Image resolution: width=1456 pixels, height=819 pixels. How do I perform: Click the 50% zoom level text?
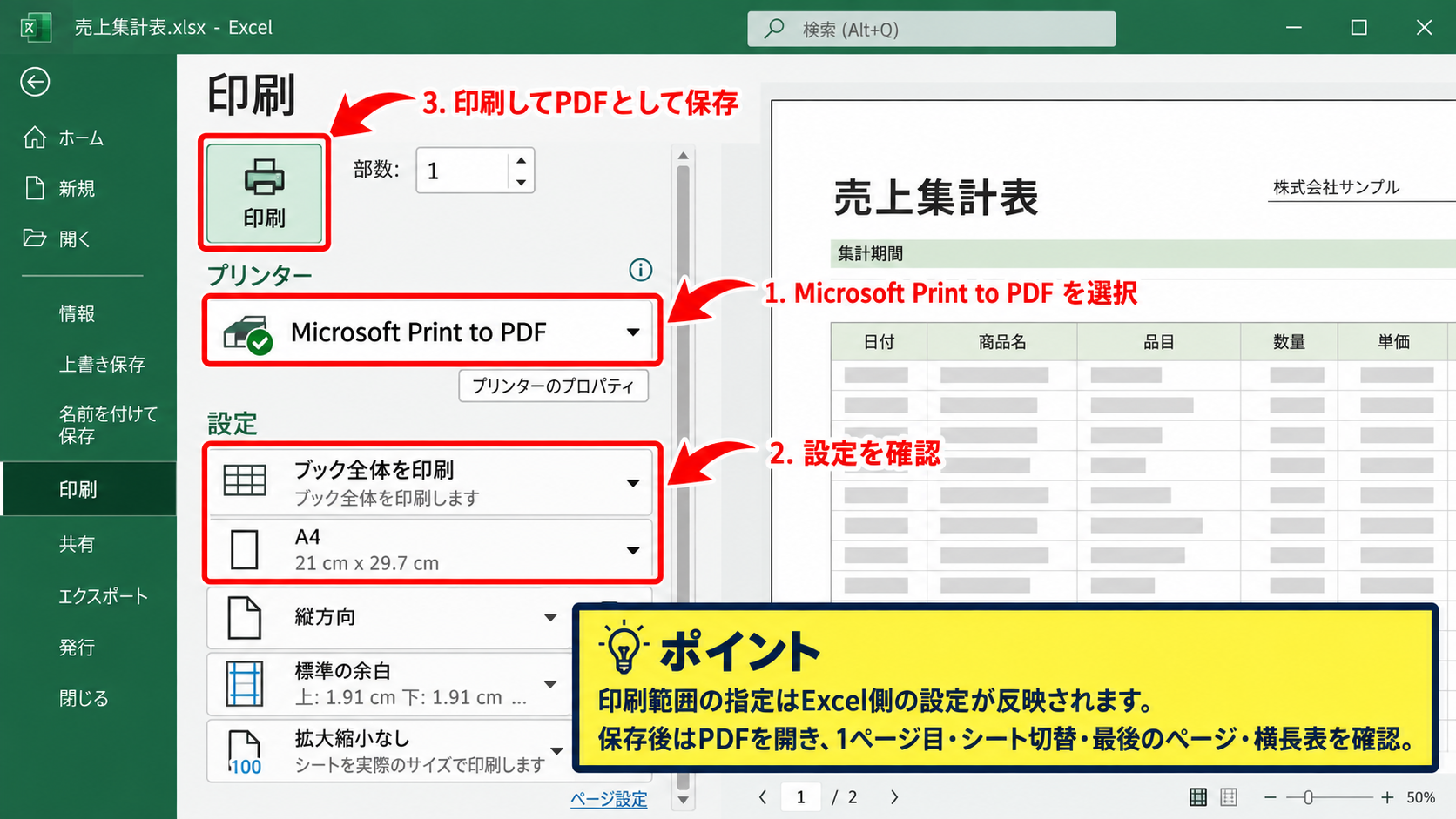1420,797
